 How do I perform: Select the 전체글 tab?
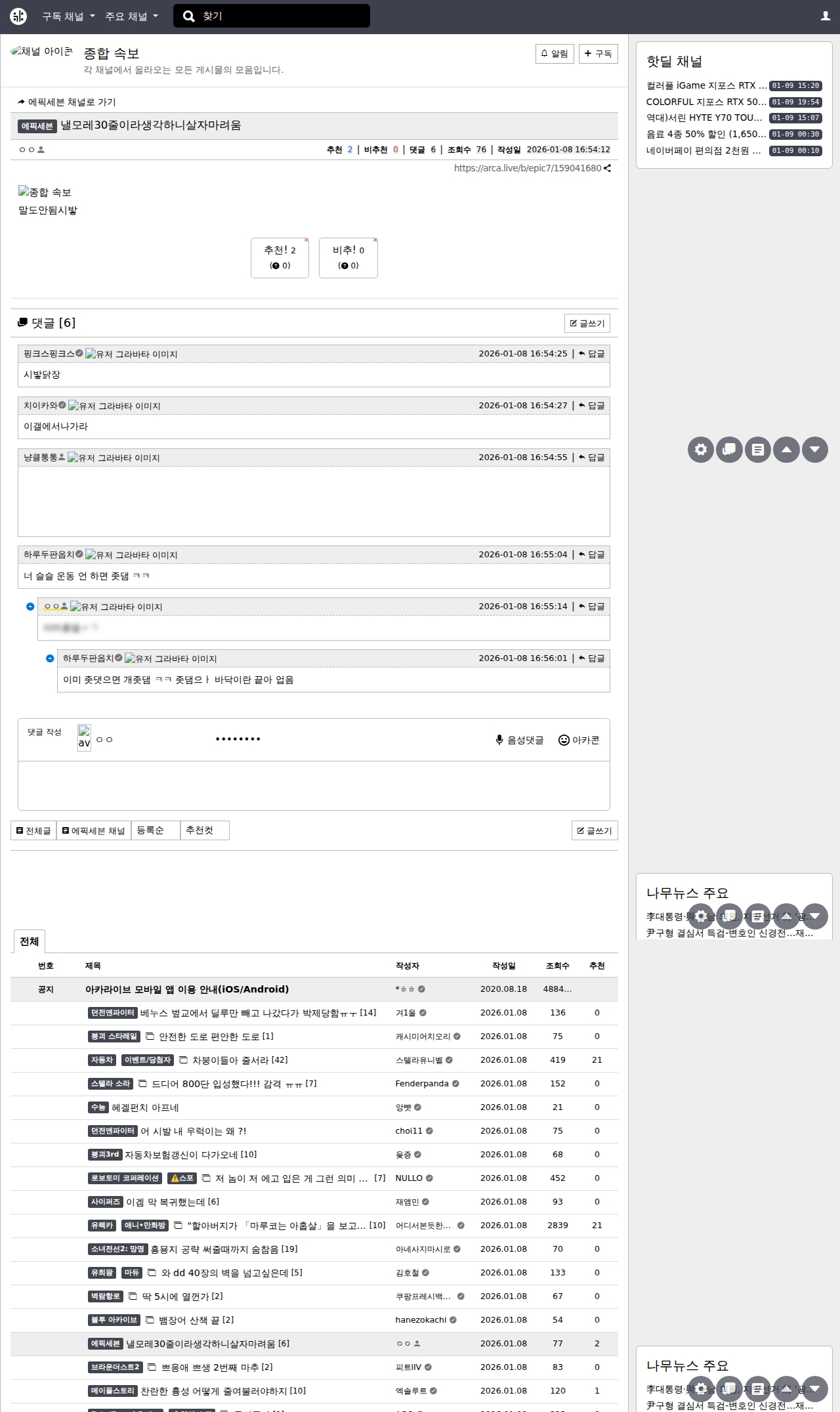33,831
